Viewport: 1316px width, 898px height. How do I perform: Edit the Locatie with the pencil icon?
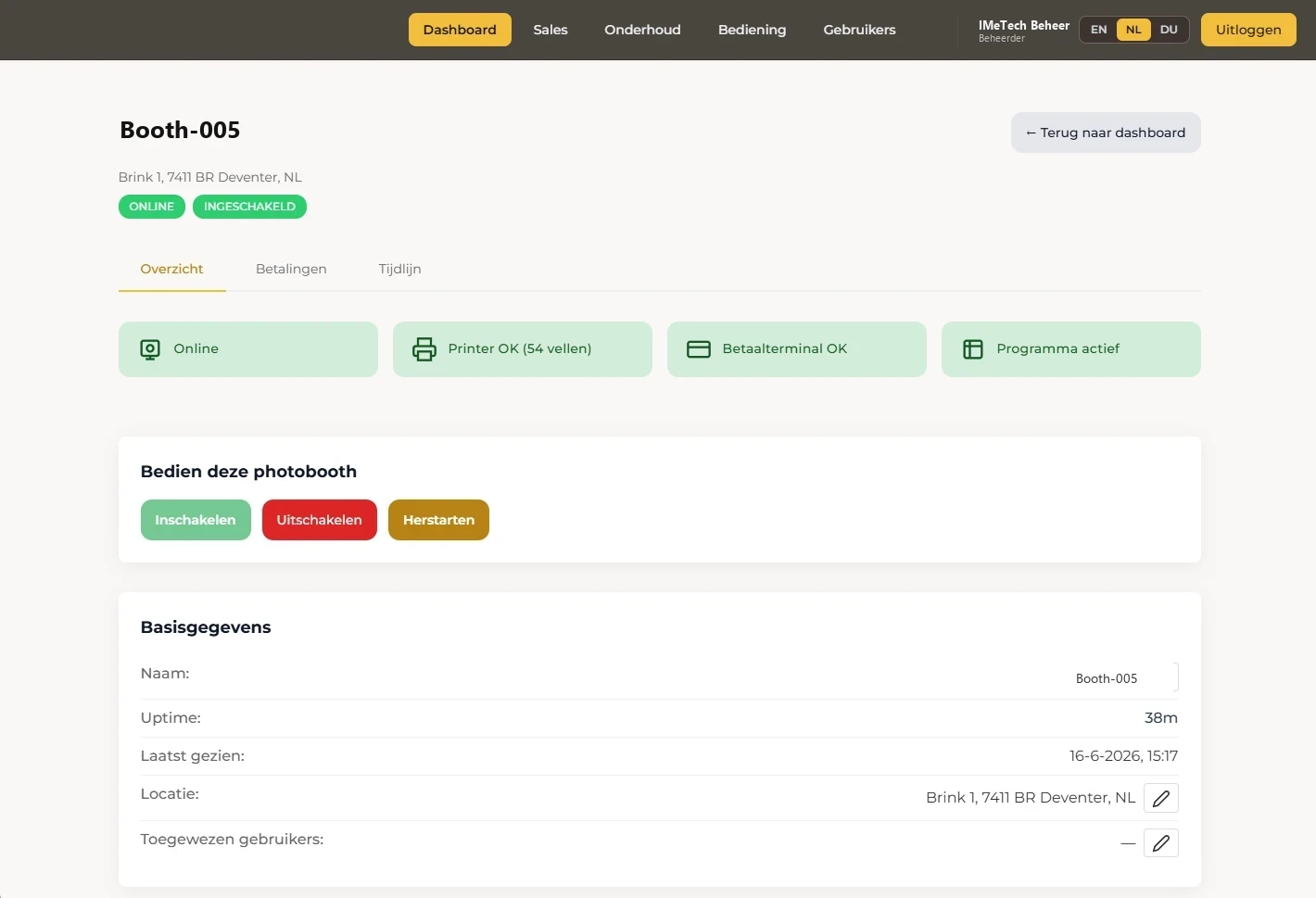pyautogui.click(x=1161, y=798)
